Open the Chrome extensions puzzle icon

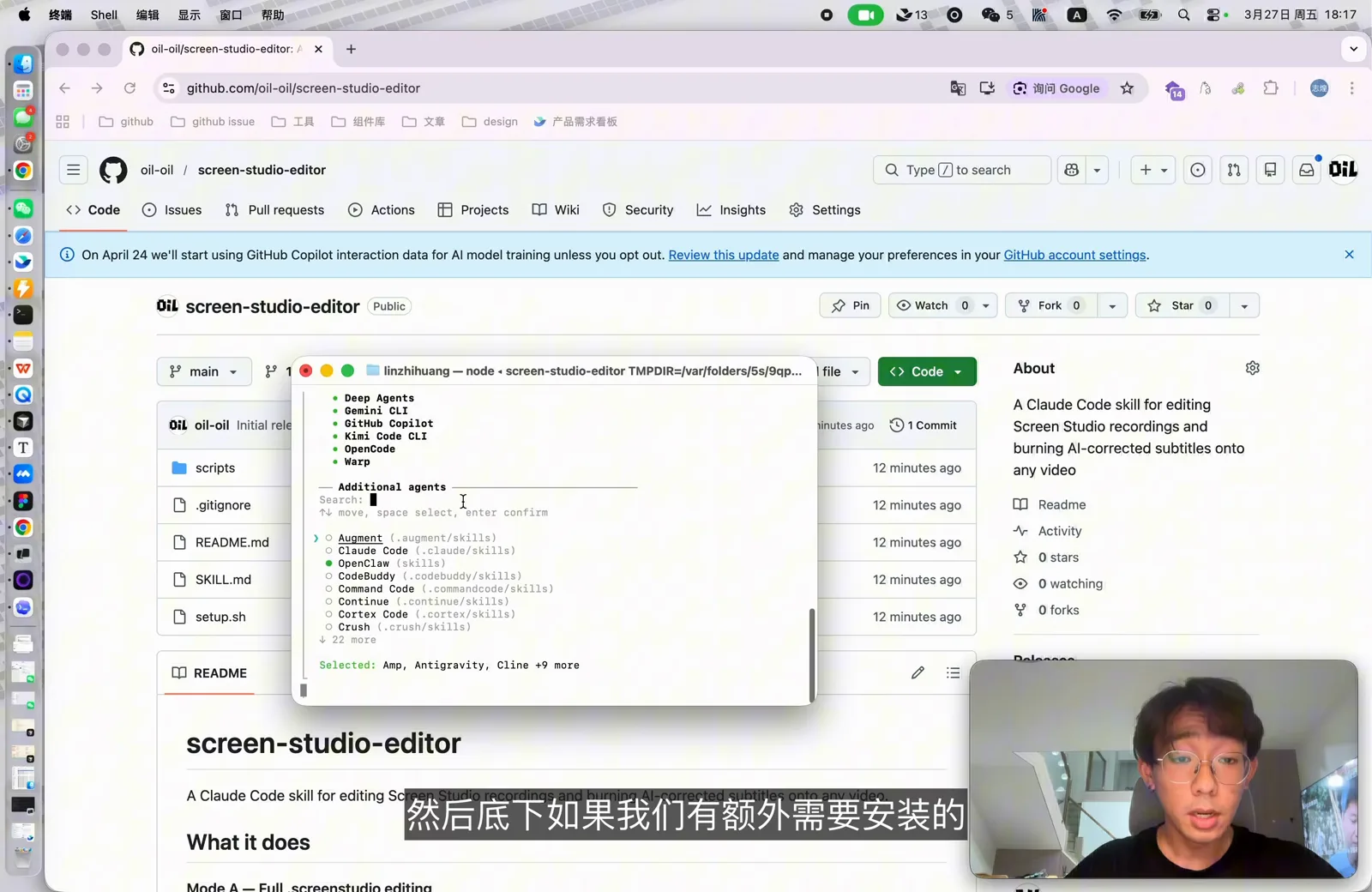[1271, 88]
